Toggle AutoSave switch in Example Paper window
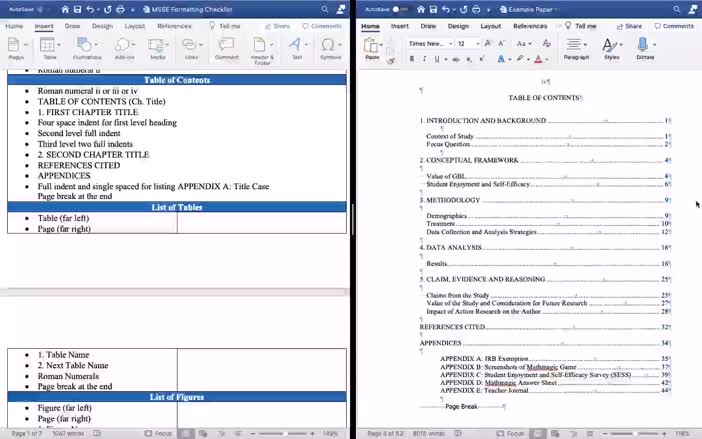Screen dimensions: 702x439 (400, 9)
